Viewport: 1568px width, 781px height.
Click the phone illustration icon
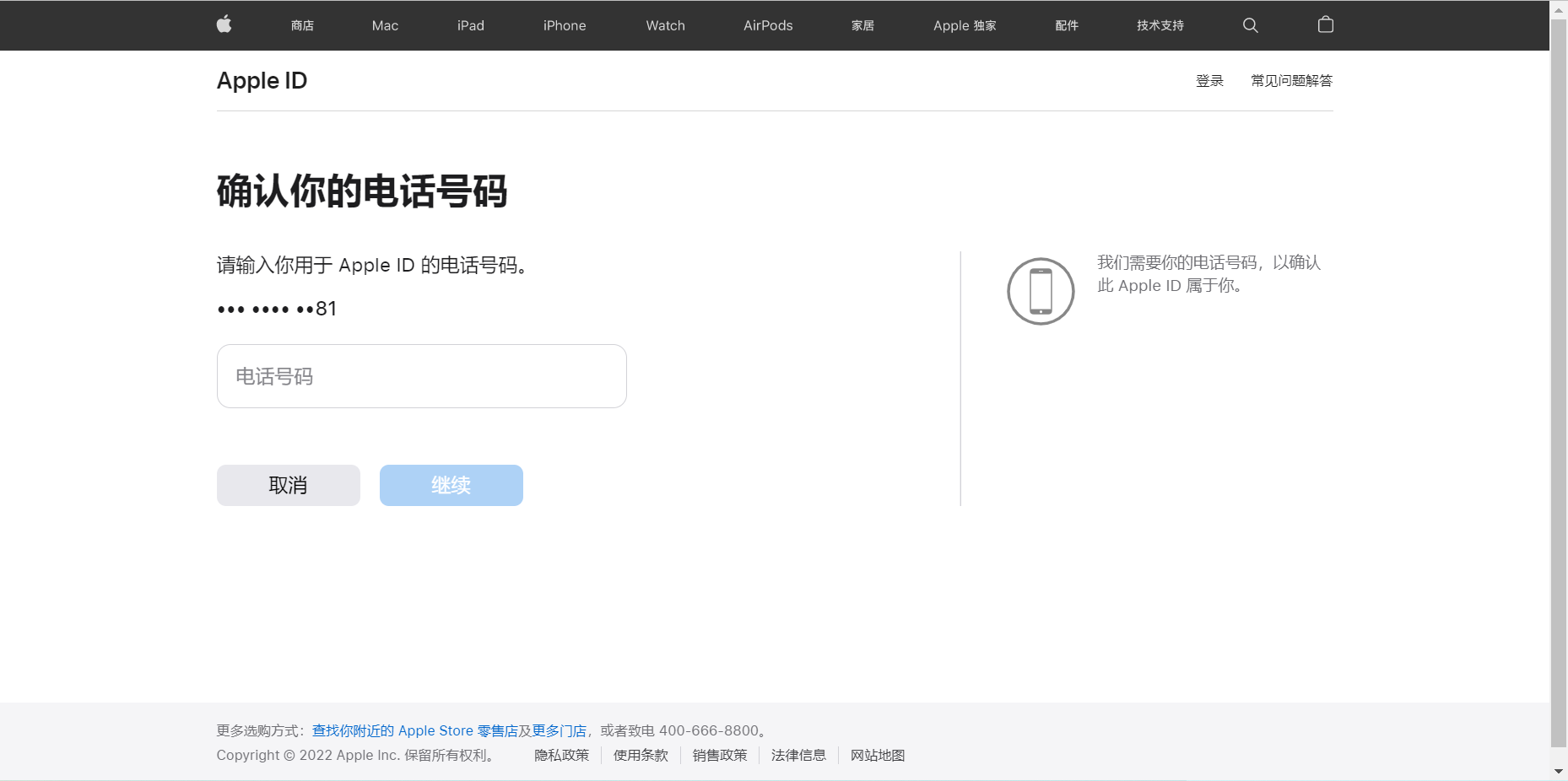[x=1041, y=291]
